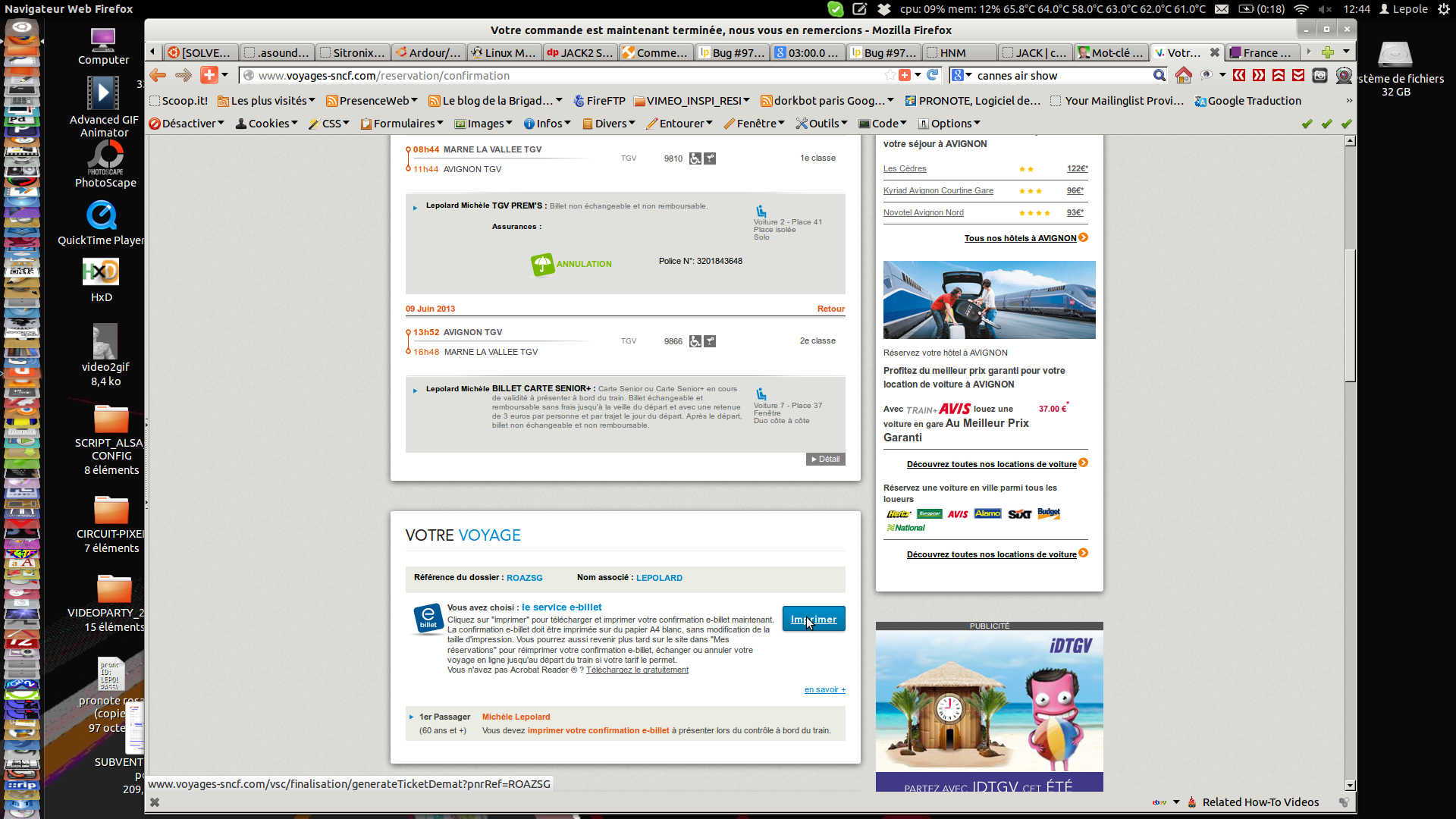1456x819 pixels.
Task: Expand the BILLET CARTE SENIOR+ details triangle
Action: click(415, 391)
